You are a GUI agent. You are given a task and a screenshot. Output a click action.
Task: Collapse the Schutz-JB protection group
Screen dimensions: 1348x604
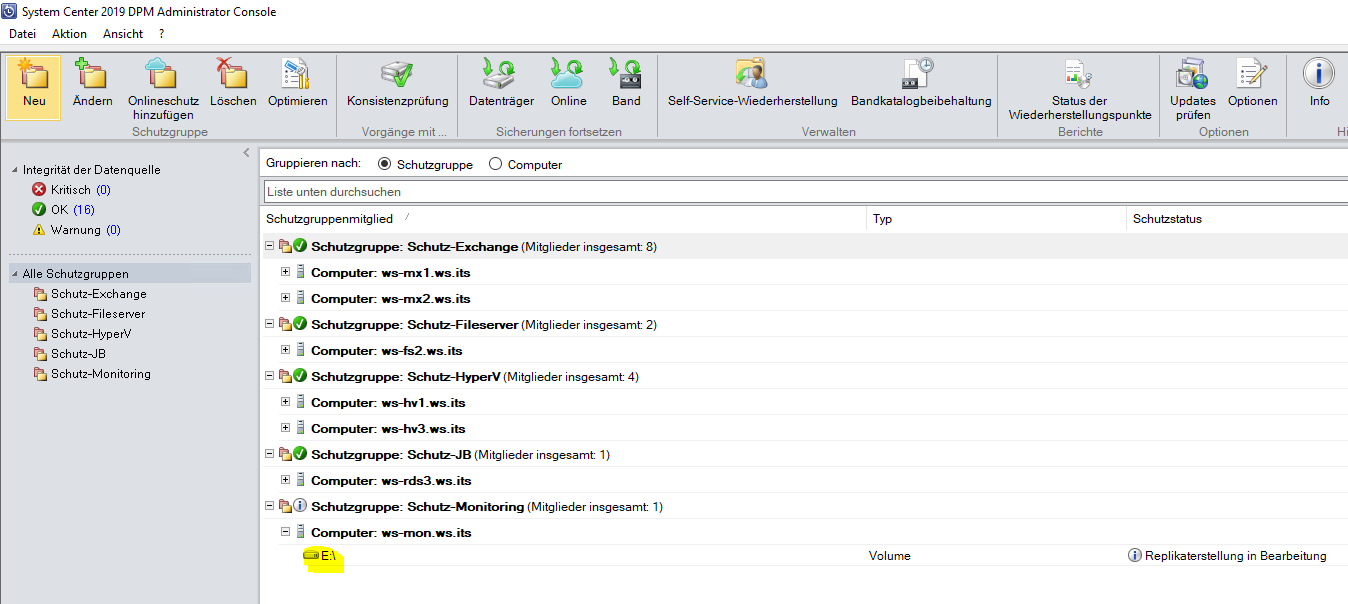[x=269, y=454]
